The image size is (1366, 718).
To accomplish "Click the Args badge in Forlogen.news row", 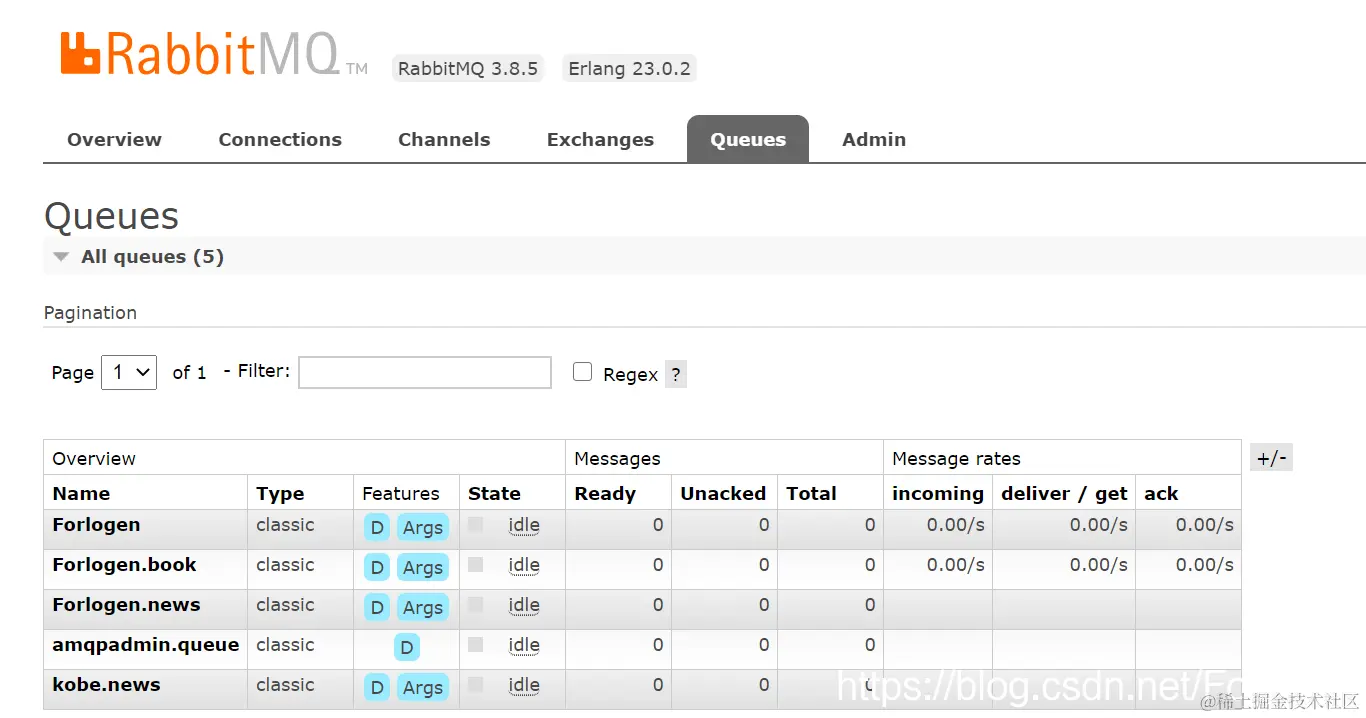I will pos(423,608).
